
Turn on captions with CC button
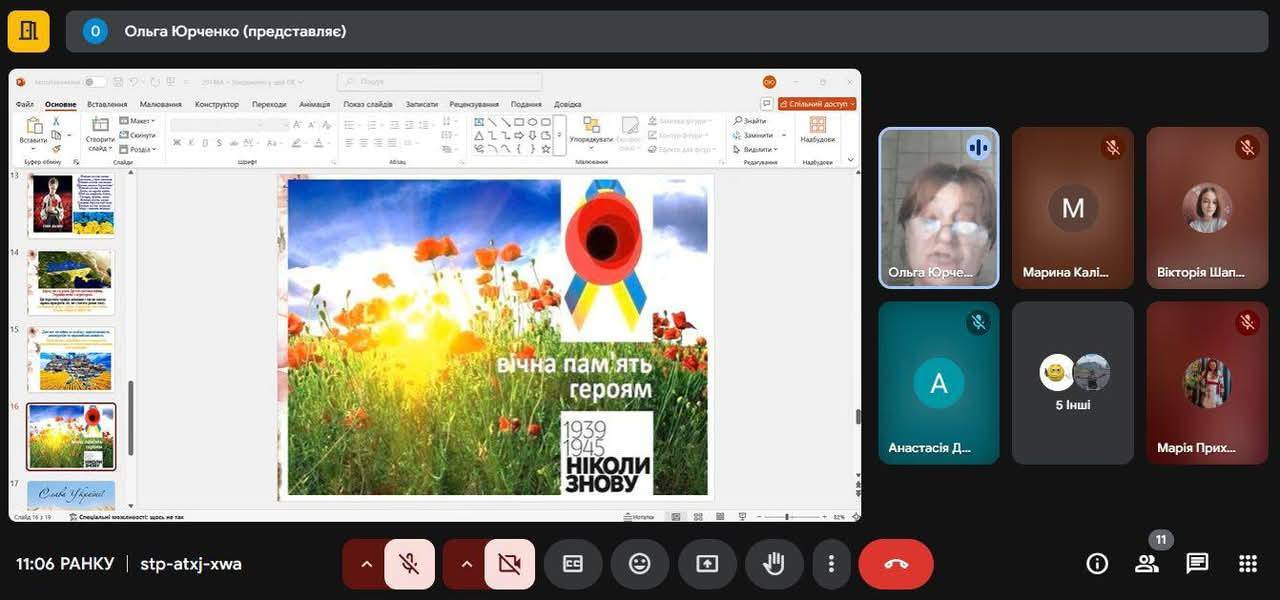[x=572, y=564]
